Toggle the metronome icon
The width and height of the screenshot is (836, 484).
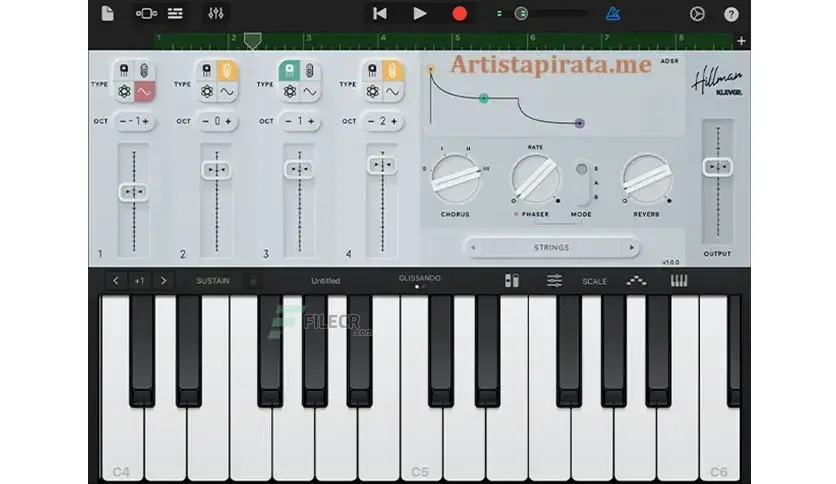pos(613,13)
